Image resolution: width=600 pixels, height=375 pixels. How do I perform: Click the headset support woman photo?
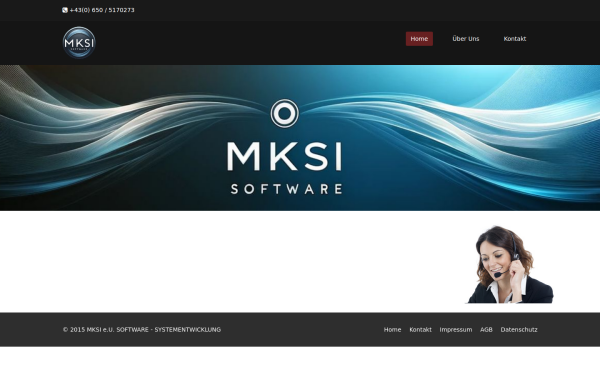pyautogui.click(x=509, y=264)
